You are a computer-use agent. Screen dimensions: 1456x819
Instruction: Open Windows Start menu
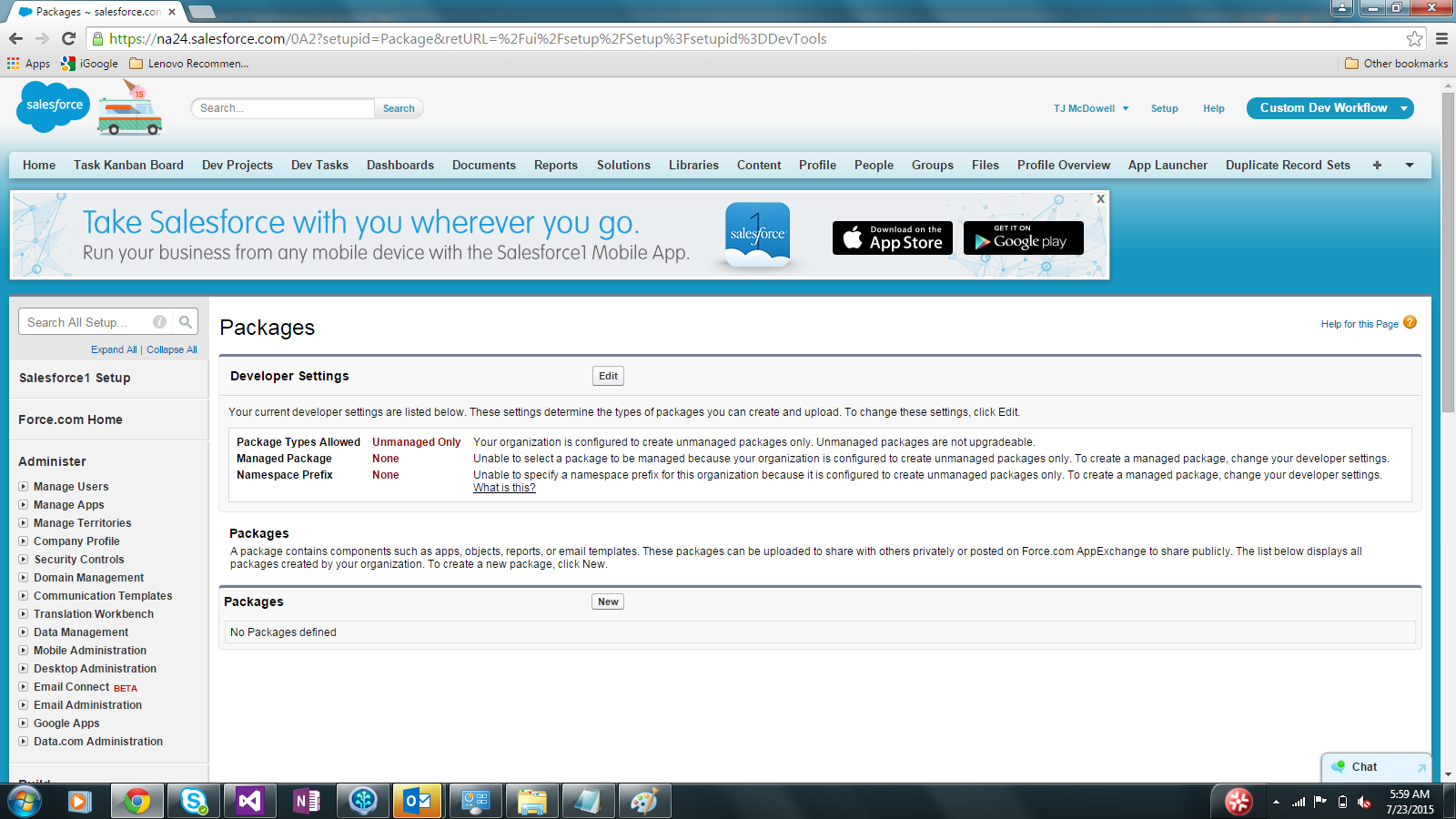click(25, 802)
